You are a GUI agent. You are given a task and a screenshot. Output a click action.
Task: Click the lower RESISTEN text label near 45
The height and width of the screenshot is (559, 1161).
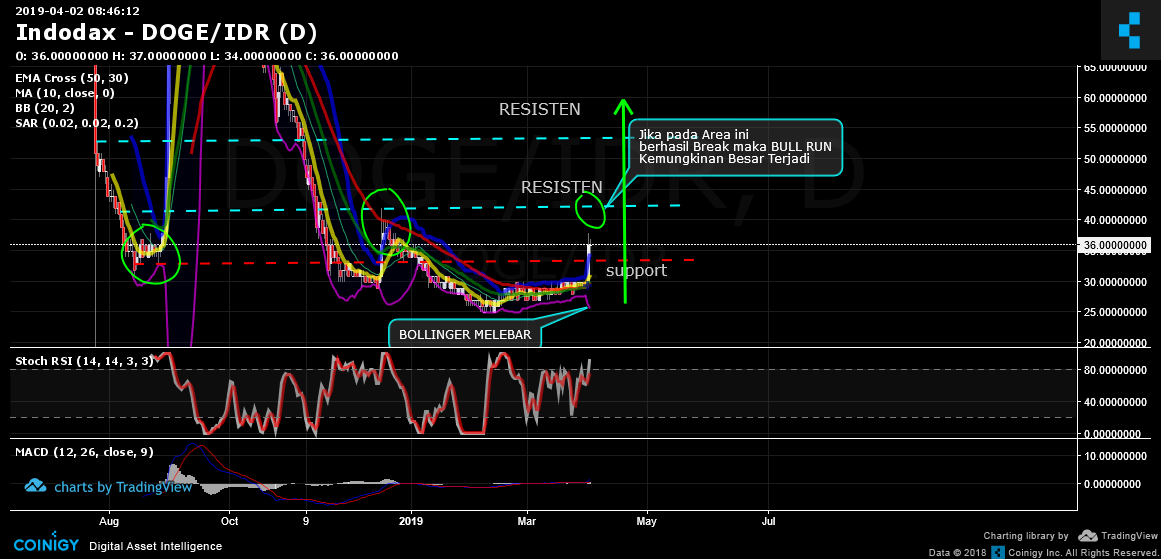click(562, 187)
